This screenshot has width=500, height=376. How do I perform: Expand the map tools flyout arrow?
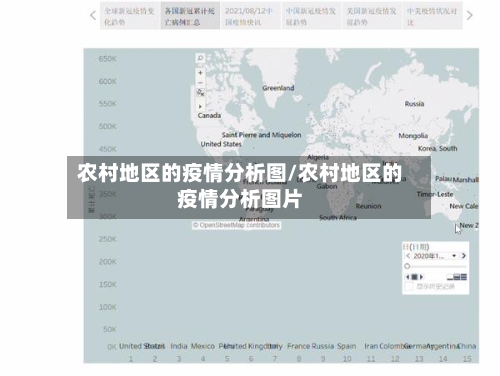[x=200, y=106]
